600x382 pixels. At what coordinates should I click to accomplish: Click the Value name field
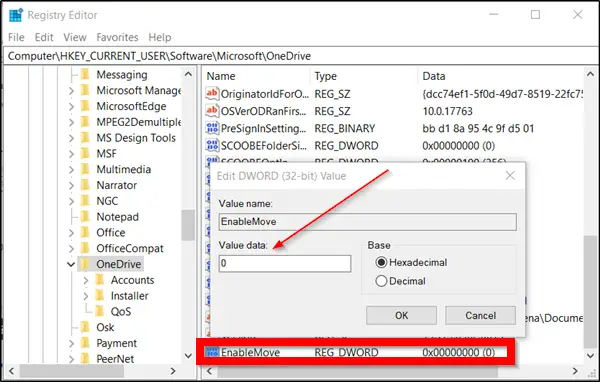click(x=367, y=222)
